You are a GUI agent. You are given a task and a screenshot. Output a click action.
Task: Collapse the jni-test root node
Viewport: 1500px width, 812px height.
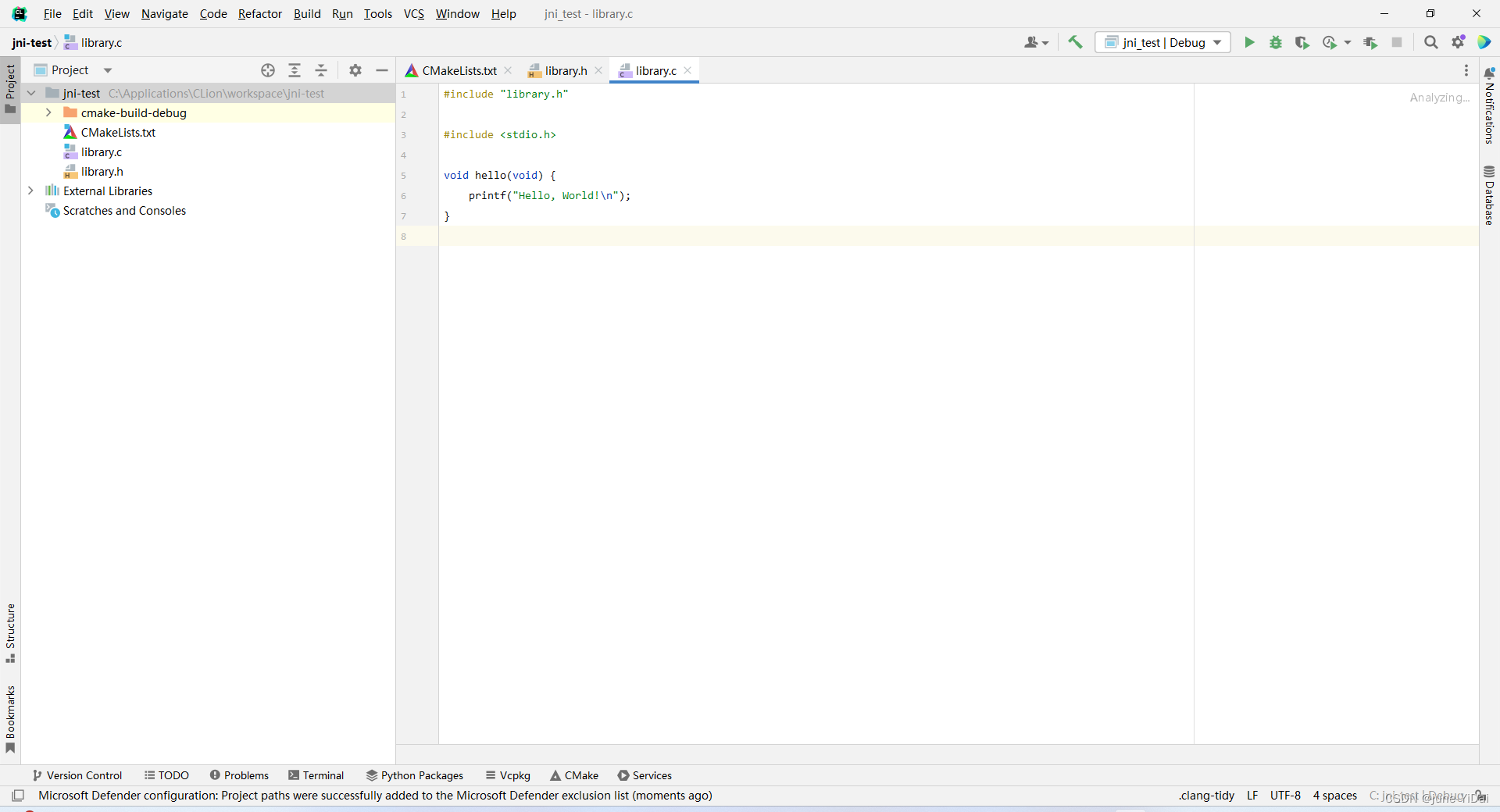30,93
